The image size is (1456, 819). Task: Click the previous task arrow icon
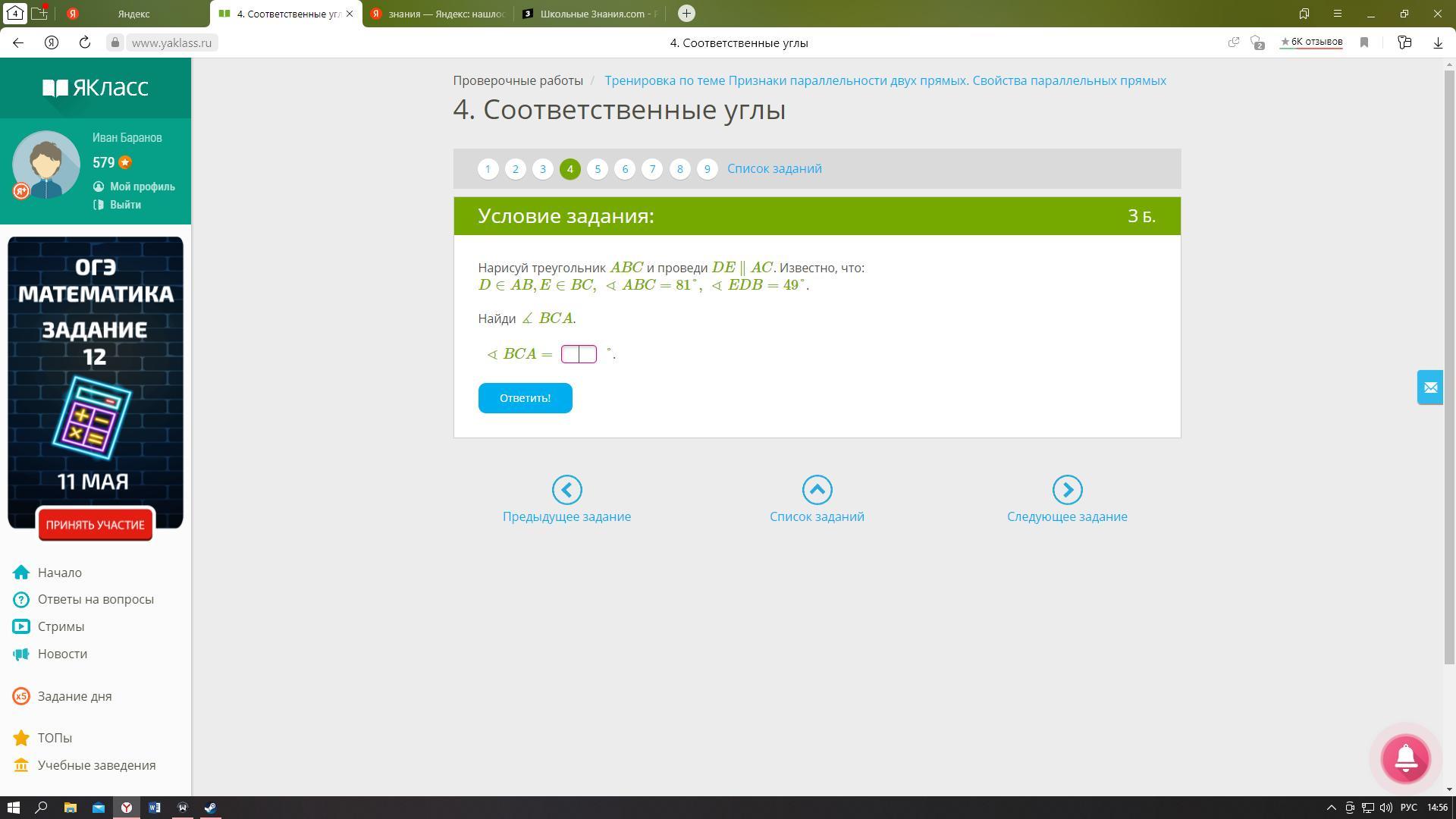(566, 490)
